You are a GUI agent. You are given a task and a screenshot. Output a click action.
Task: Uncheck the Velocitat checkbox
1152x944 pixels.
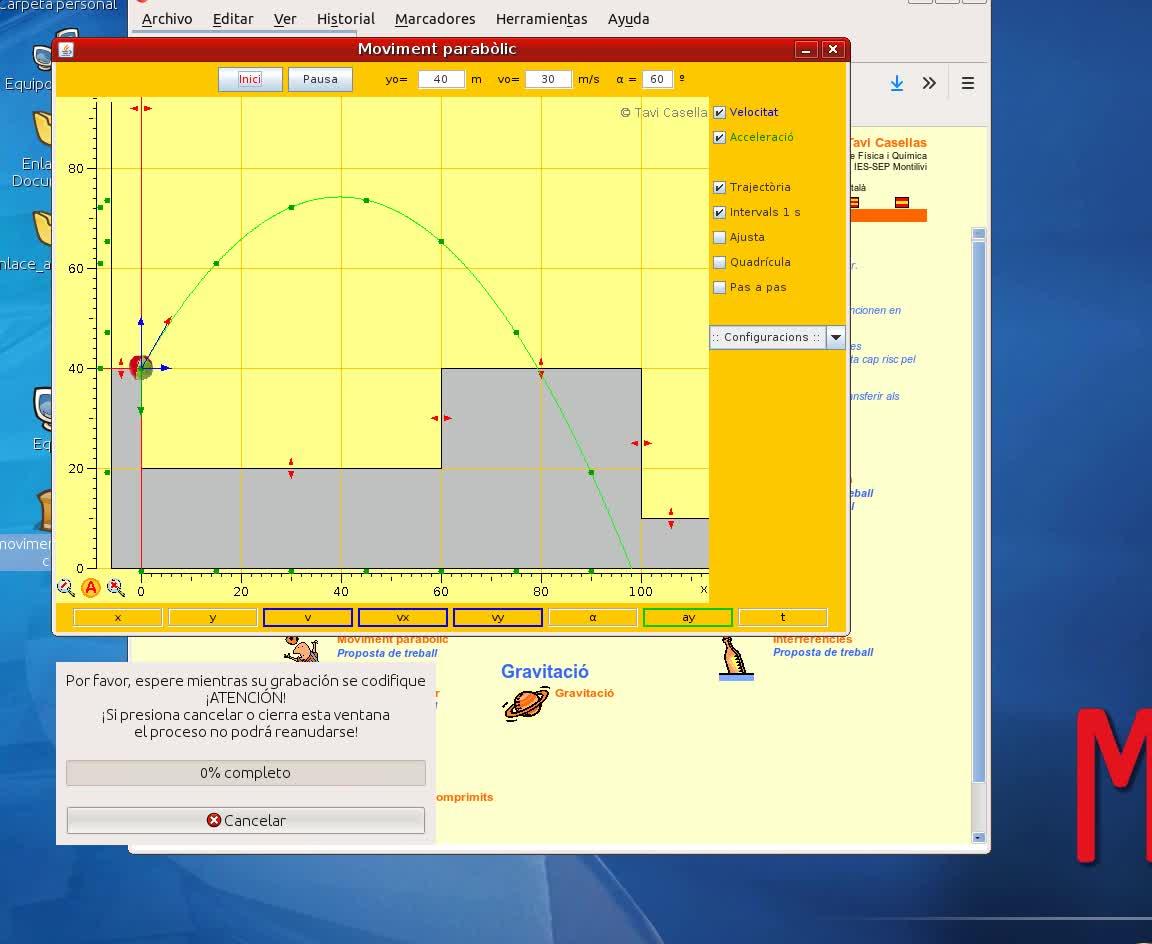coord(719,113)
